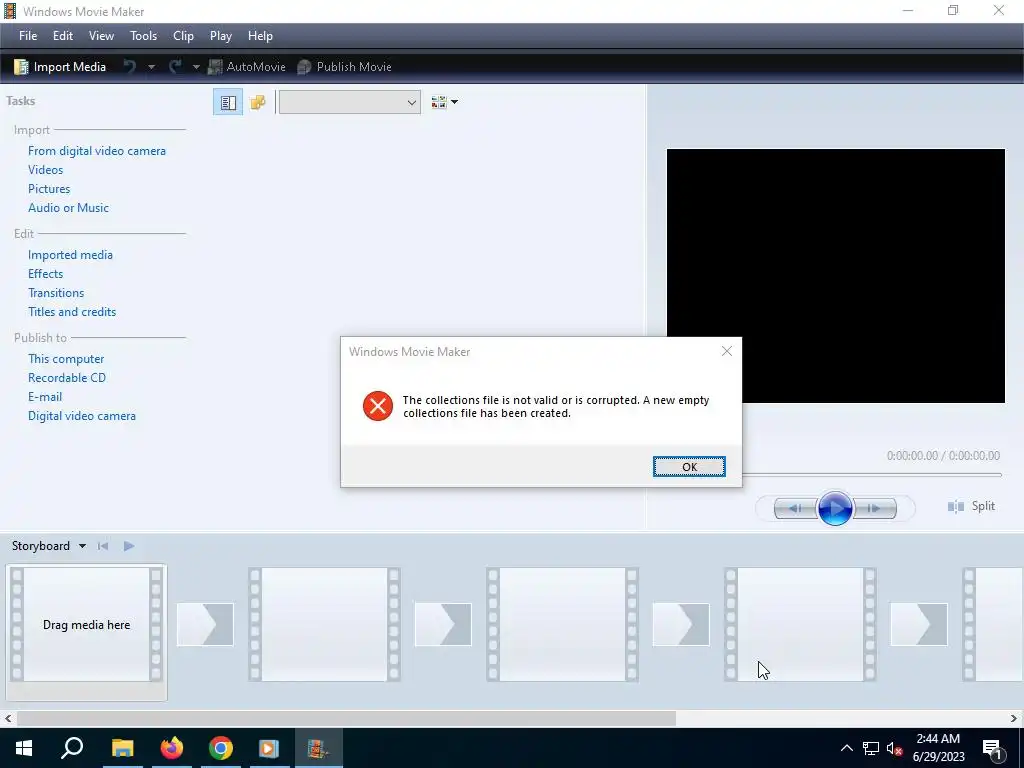Open the Edit menu

click(x=63, y=36)
